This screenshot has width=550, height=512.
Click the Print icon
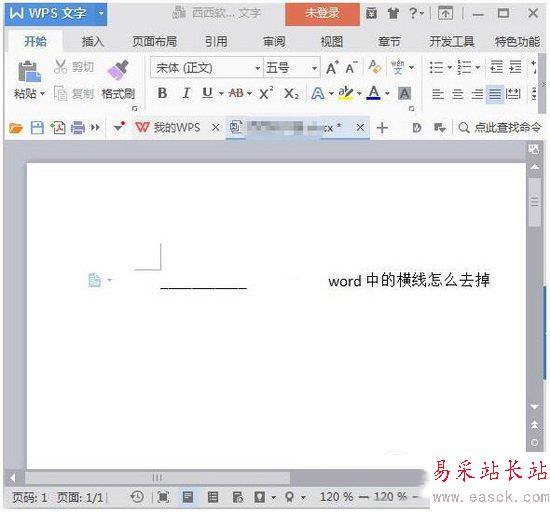click(78, 128)
